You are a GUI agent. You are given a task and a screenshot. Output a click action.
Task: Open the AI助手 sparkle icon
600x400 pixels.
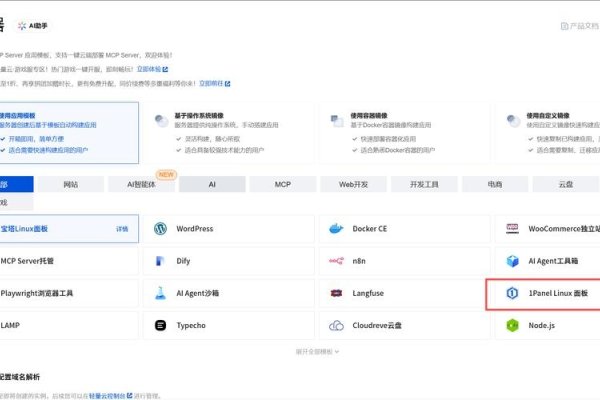pos(22,26)
